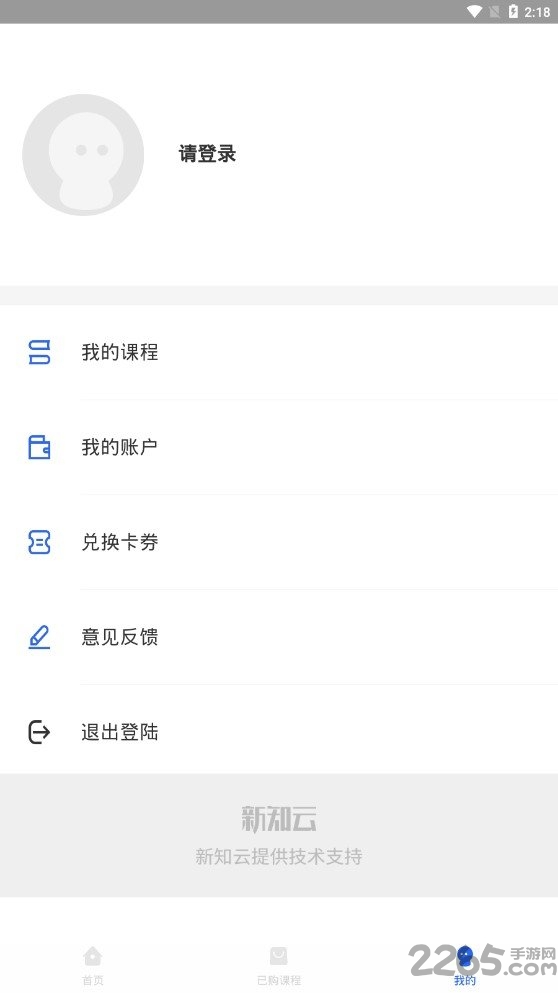Select the 我的 tab in bottom bar

tap(465, 964)
